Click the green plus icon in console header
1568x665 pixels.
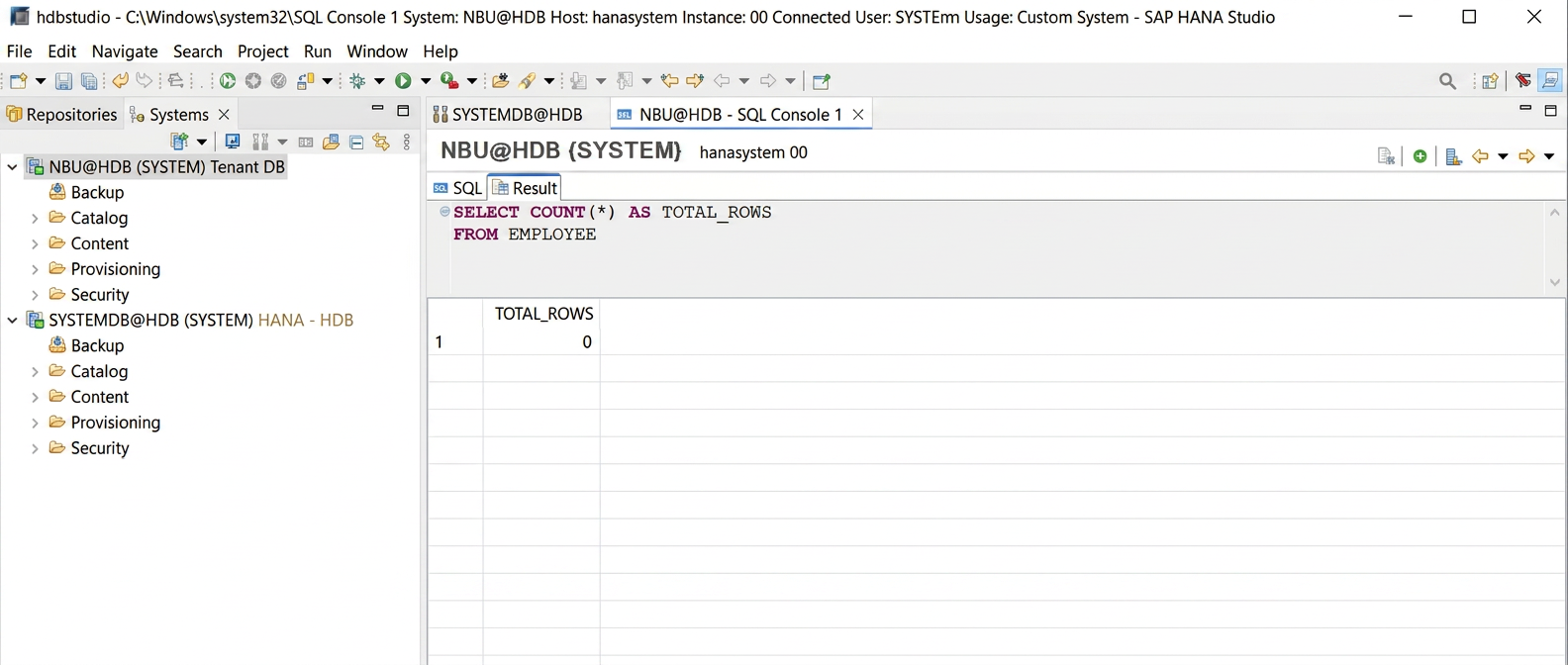(x=1420, y=155)
